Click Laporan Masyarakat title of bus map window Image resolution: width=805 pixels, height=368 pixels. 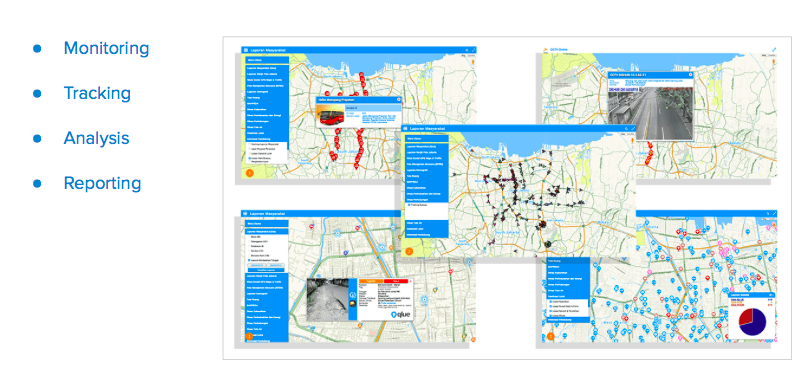click(268, 50)
